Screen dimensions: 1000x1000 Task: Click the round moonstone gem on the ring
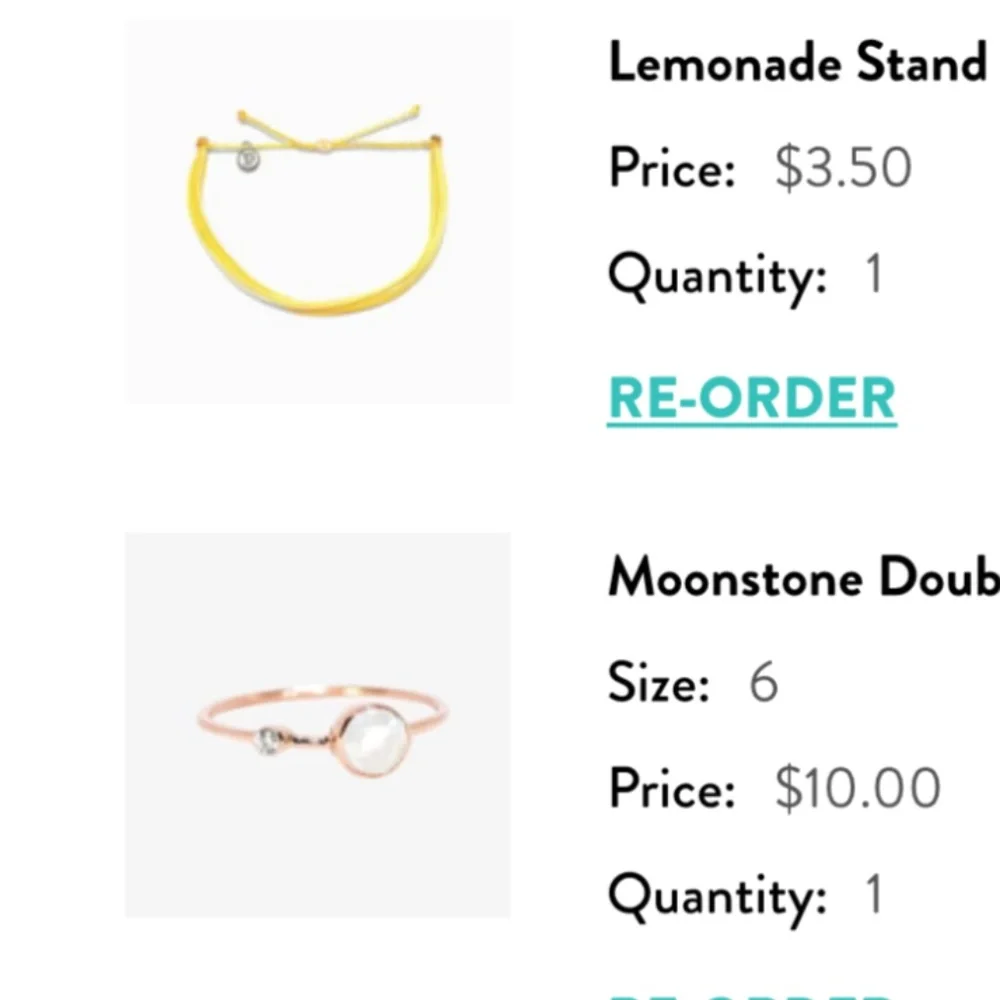[375, 740]
